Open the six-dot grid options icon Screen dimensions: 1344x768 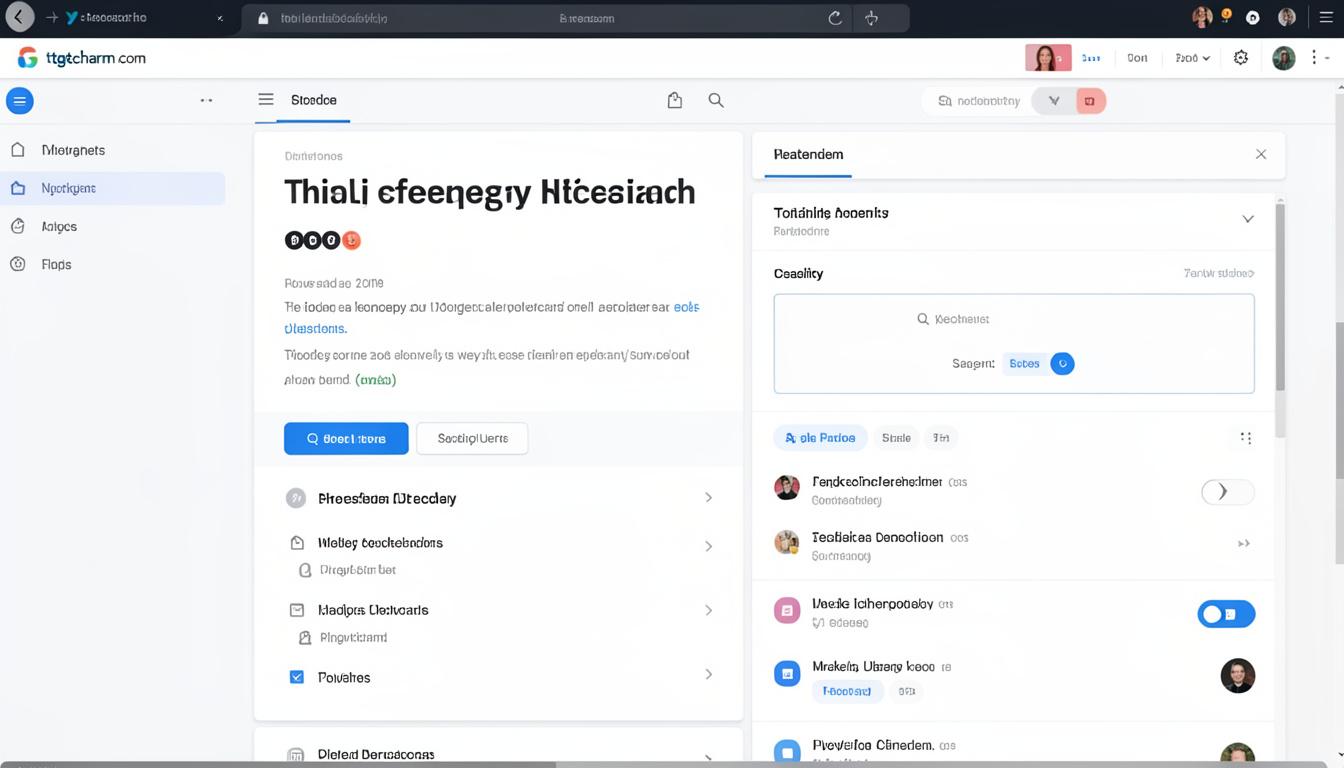tap(1246, 438)
